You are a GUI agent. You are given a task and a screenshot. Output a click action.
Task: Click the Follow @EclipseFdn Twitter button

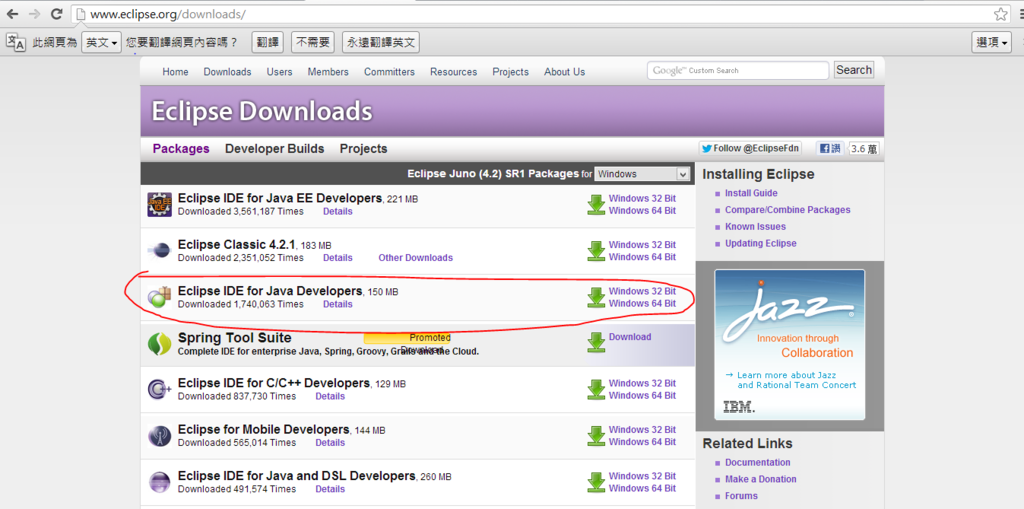click(750, 148)
